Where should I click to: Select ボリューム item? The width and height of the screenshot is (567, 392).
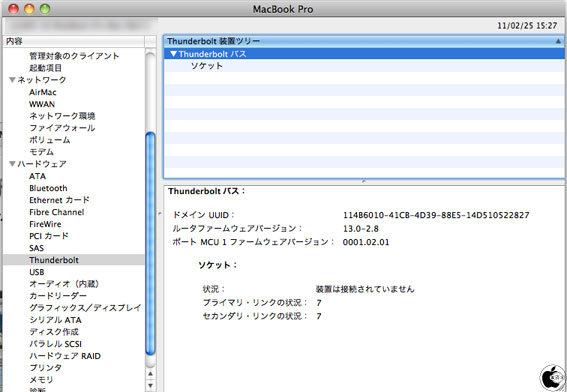(50, 140)
